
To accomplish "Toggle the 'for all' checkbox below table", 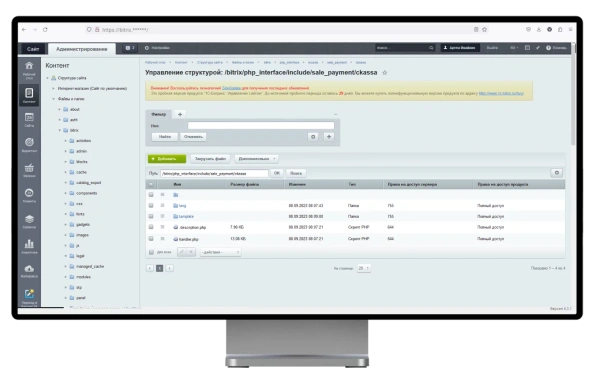I will (151, 252).
